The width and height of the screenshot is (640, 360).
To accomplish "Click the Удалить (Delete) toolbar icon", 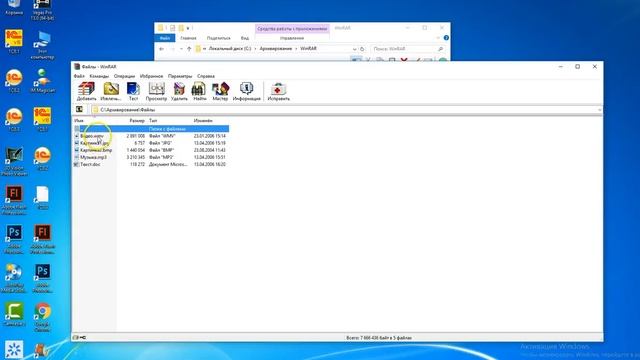I will click(179, 91).
